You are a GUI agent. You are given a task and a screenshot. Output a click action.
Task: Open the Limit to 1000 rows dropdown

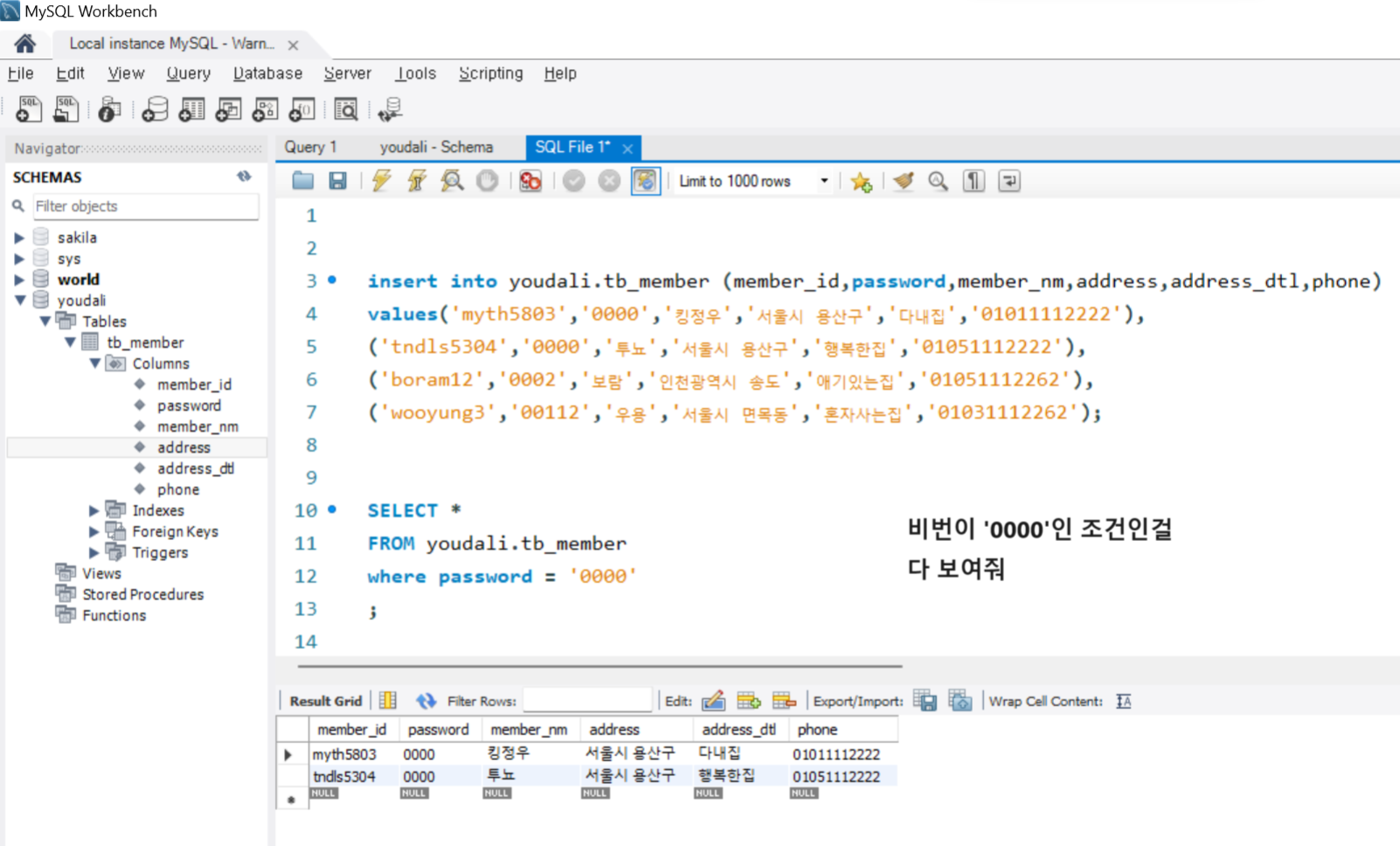point(823,181)
